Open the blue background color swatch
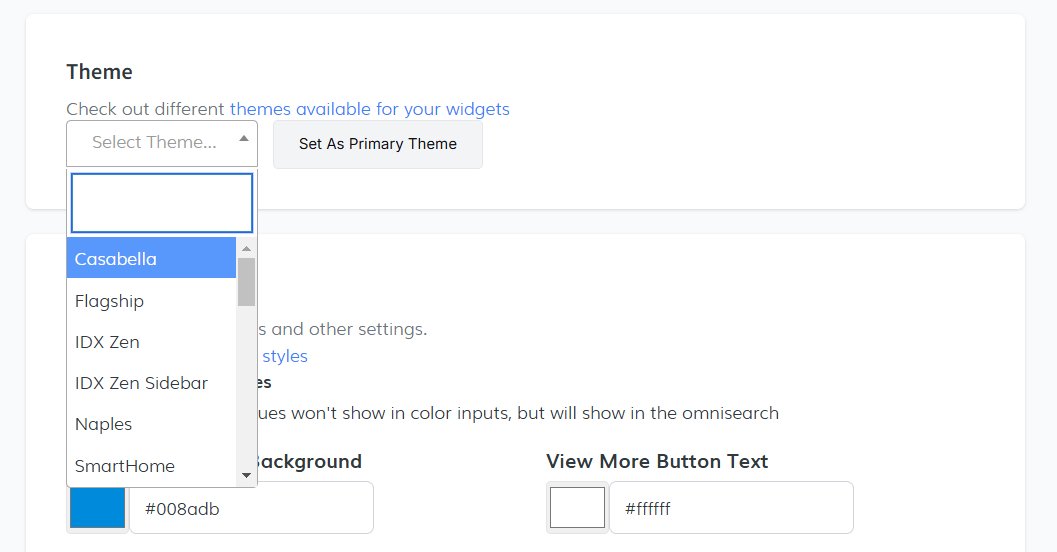The width and height of the screenshot is (1057, 552). tap(98, 508)
